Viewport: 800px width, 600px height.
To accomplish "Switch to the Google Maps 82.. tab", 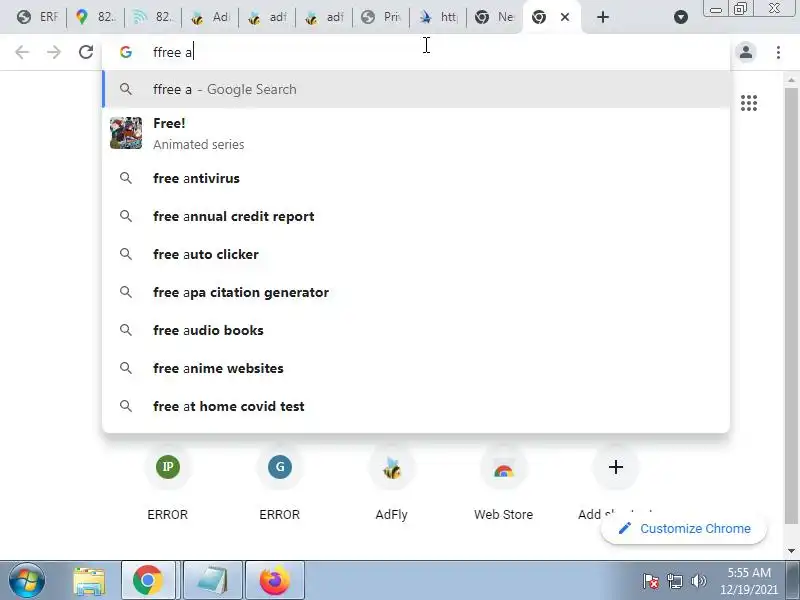I will point(95,17).
